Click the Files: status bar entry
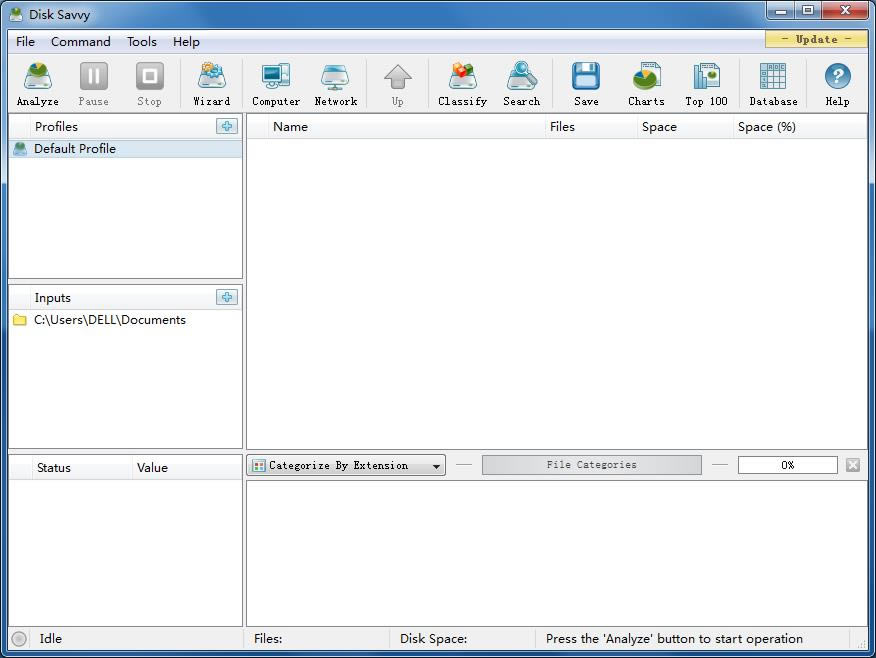The height and width of the screenshot is (658, 876). (268, 638)
